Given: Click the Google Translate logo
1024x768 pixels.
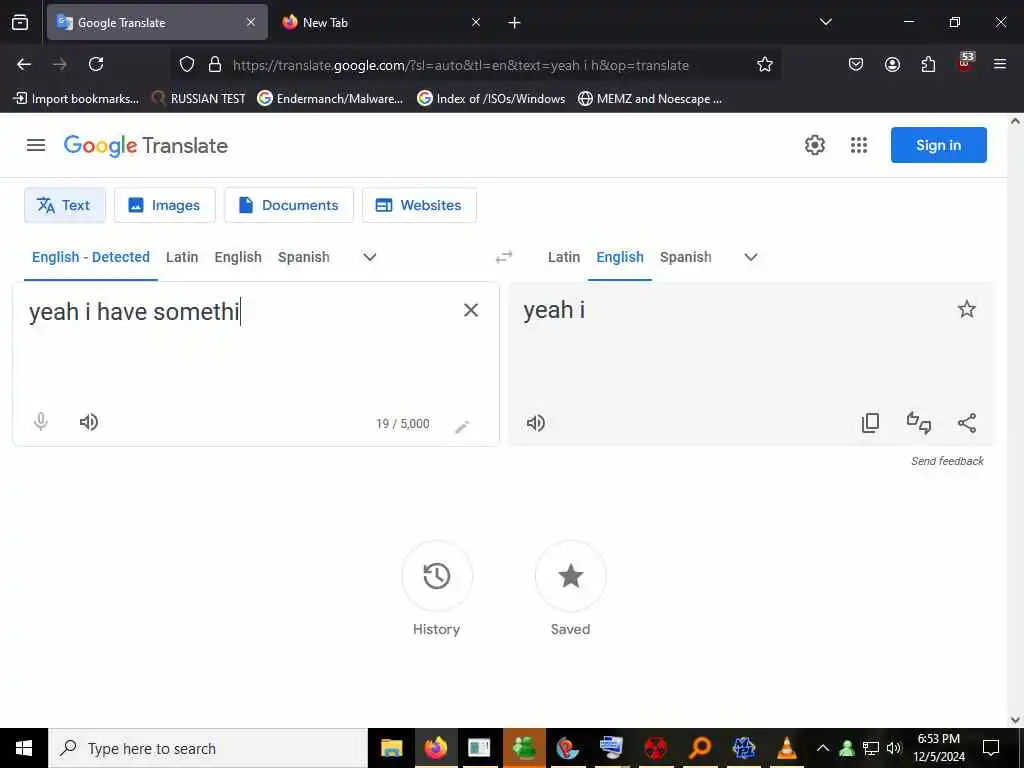Looking at the screenshot, I should [x=146, y=146].
